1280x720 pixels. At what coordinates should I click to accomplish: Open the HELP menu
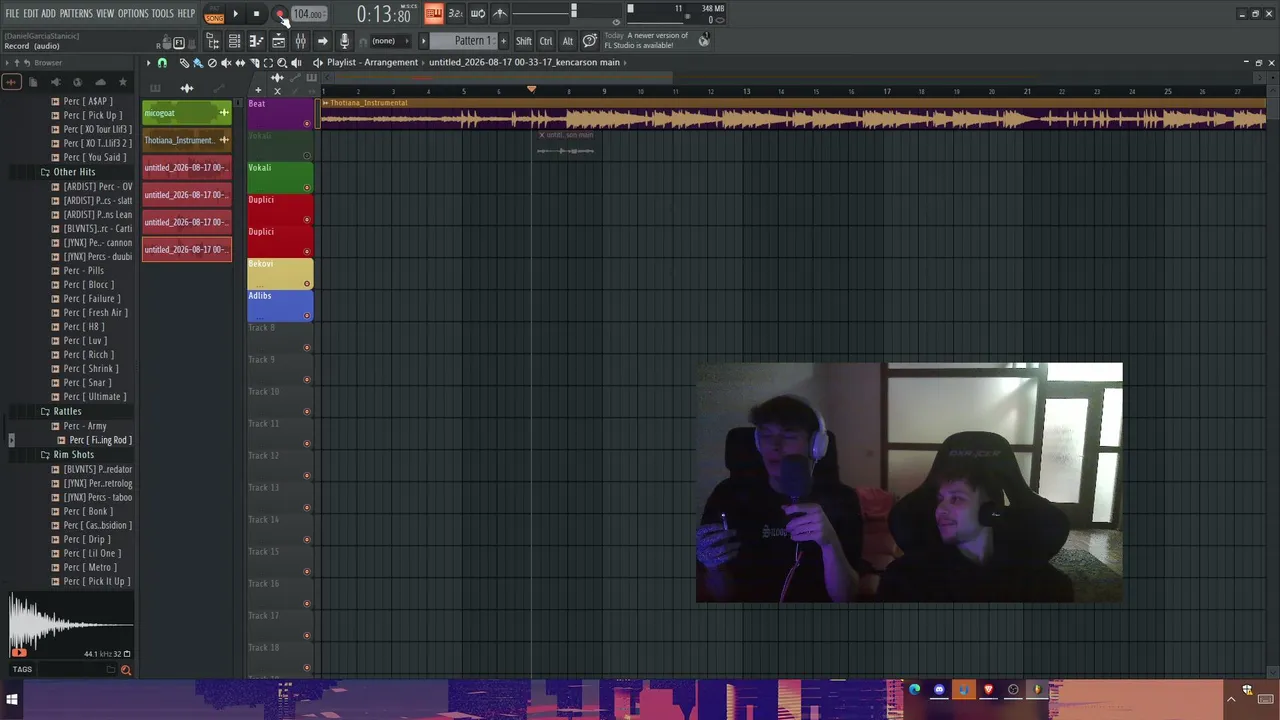point(187,14)
